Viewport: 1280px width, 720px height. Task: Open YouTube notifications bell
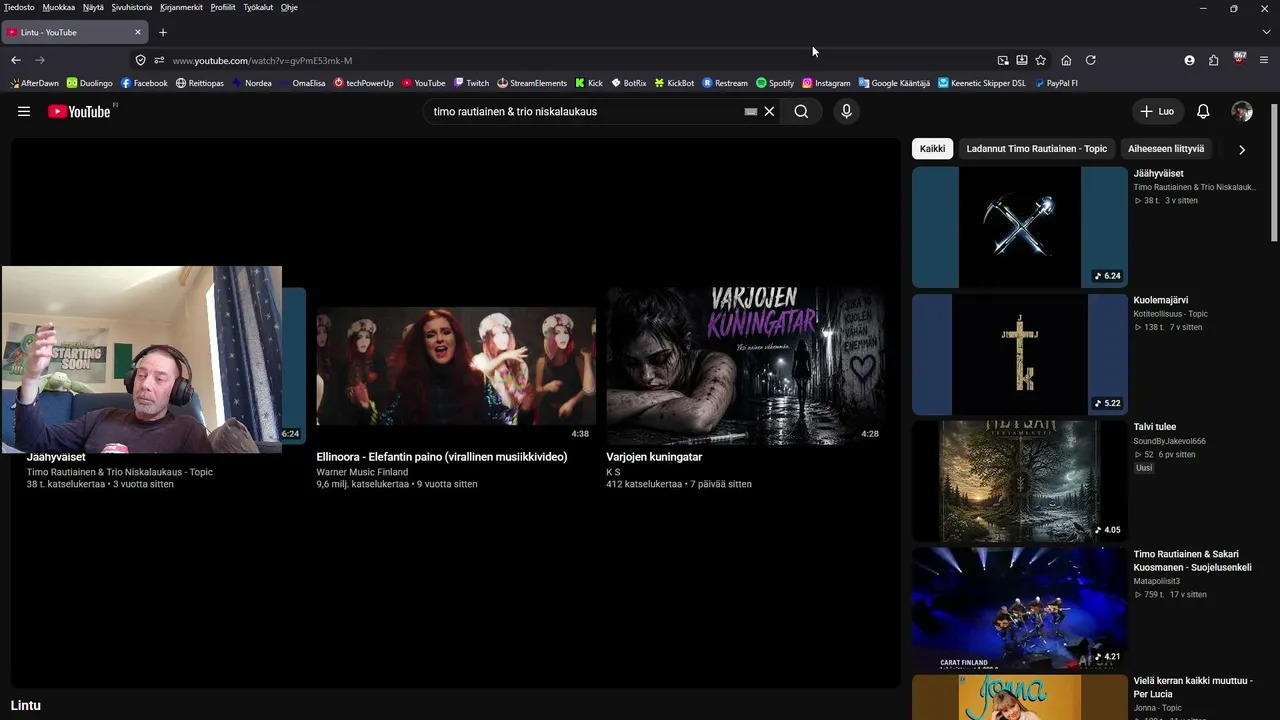pyautogui.click(x=1203, y=111)
